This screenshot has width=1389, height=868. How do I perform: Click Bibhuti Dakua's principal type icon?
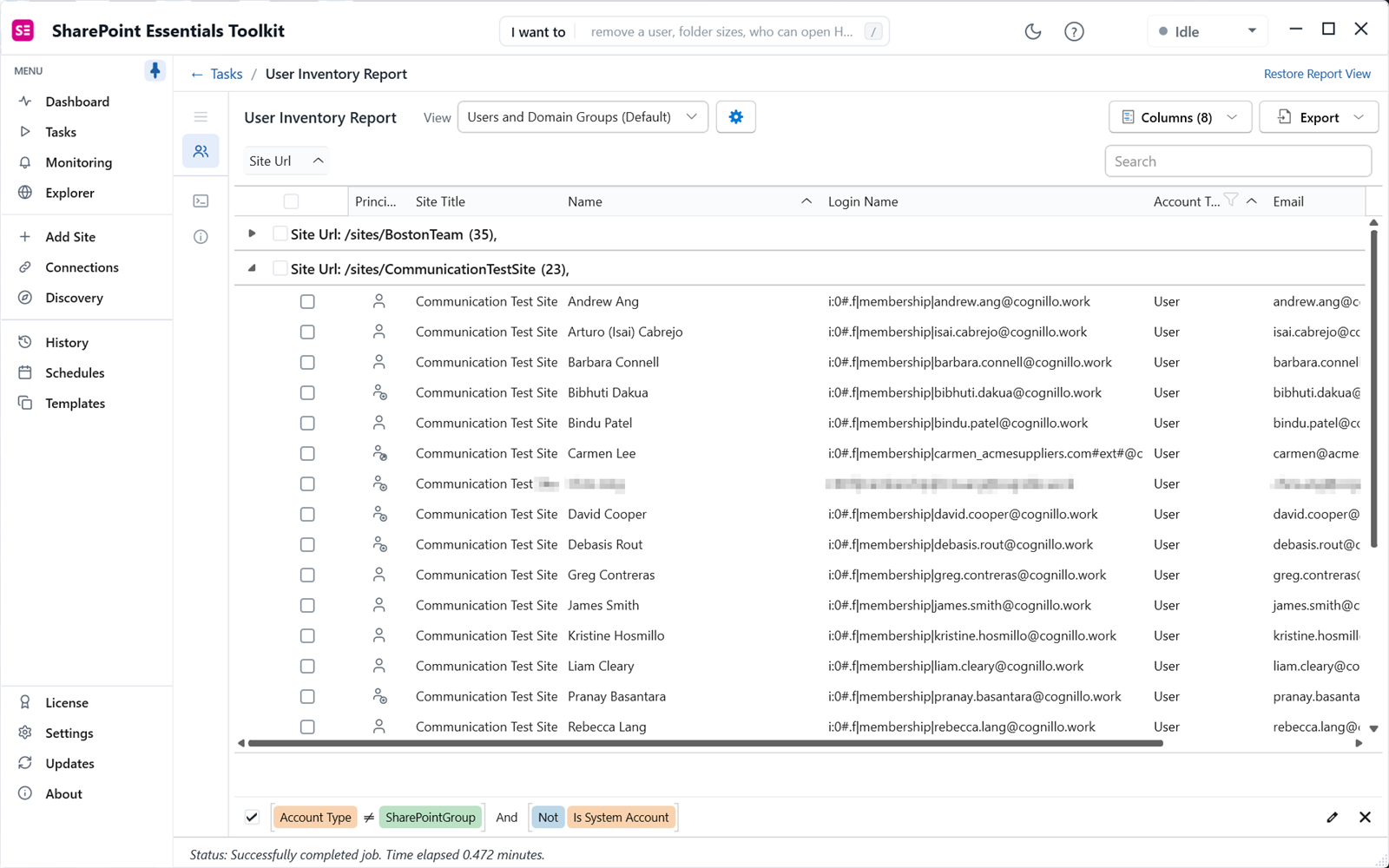[x=379, y=392]
